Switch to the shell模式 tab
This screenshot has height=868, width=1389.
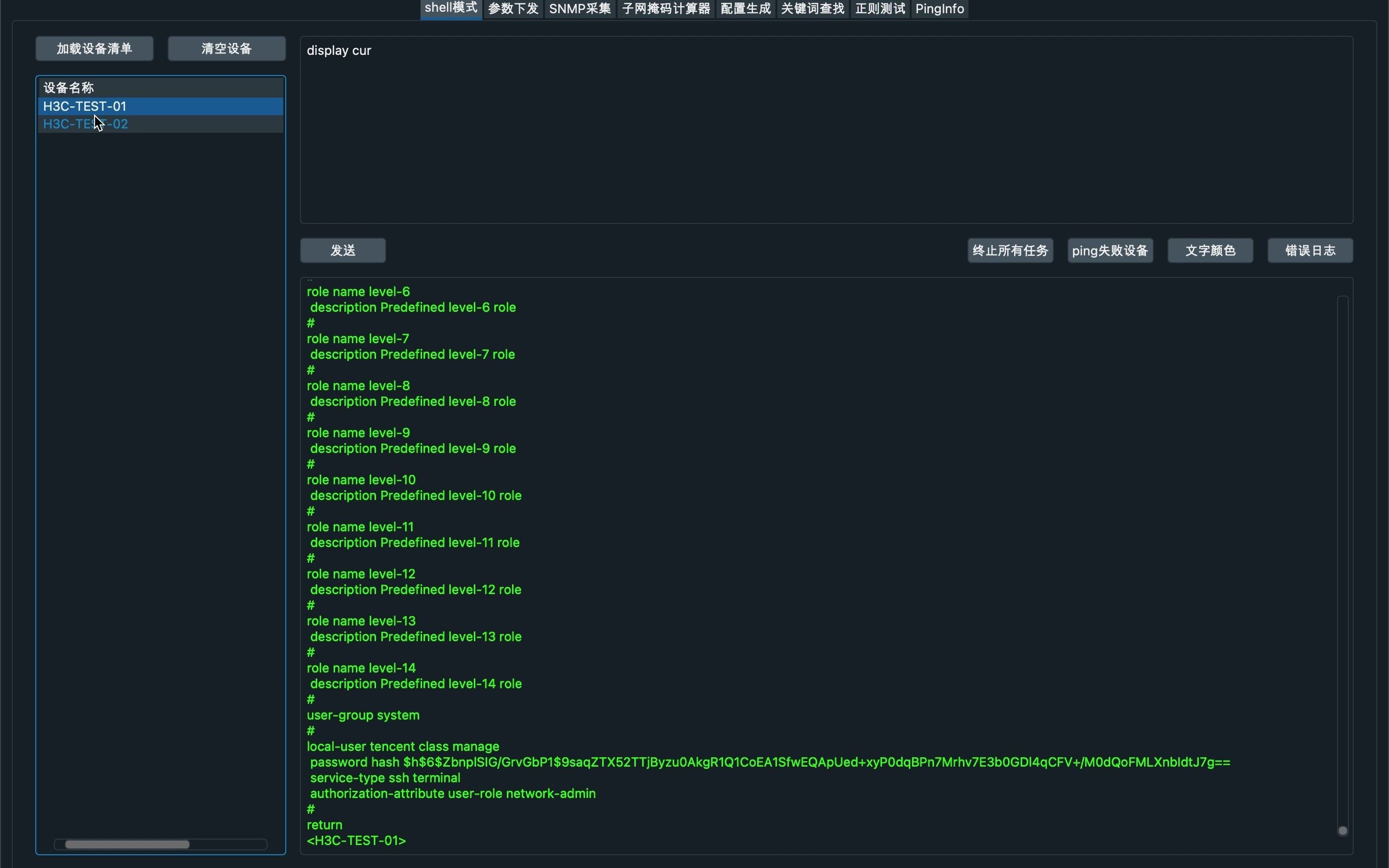[450, 9]
